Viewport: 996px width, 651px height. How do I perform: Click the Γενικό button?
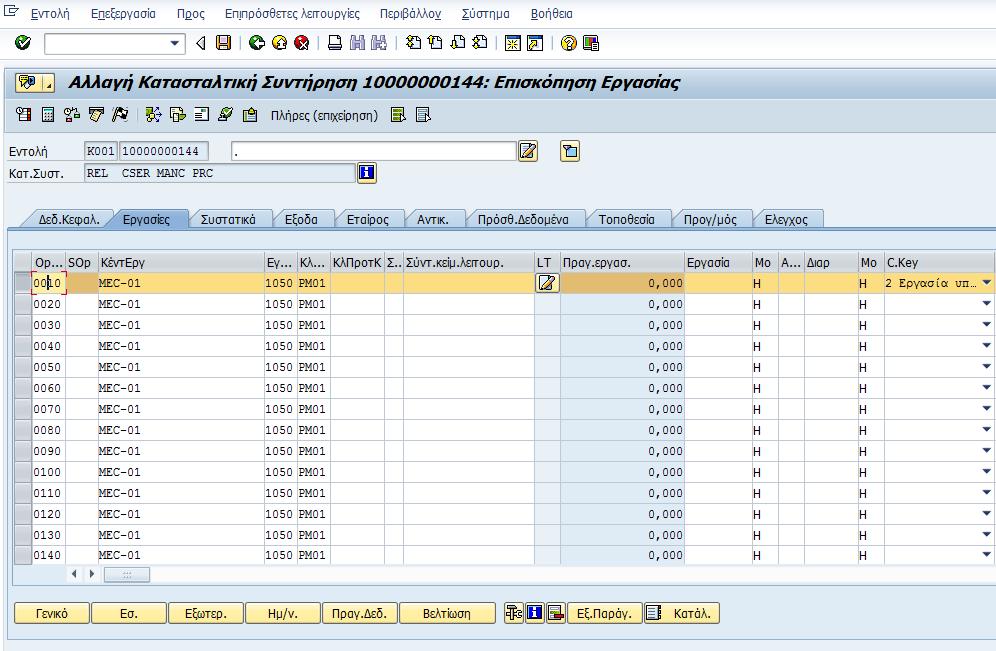[51, 614]
